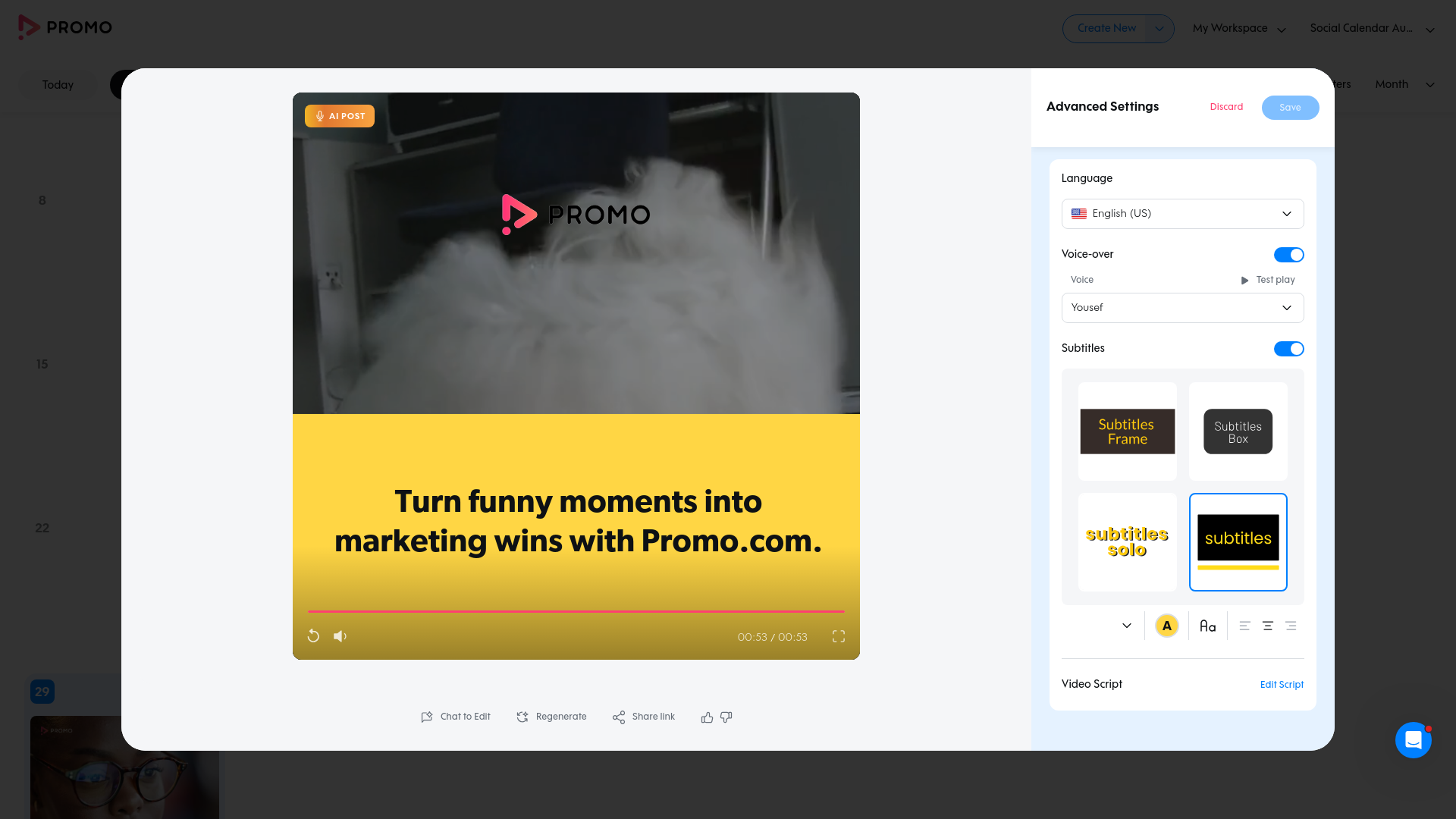Align subtitles to the left
The height and width of the screenshot is (819, 1456).
[x=1244, y=626]
